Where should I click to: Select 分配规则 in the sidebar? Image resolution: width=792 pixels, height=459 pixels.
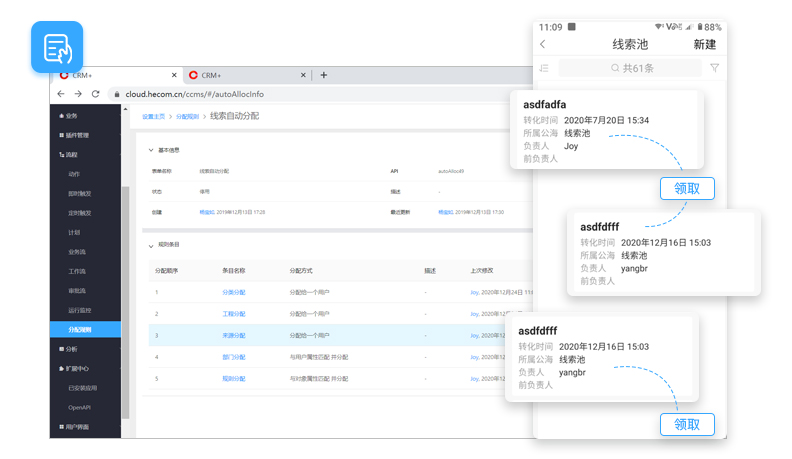80,329
